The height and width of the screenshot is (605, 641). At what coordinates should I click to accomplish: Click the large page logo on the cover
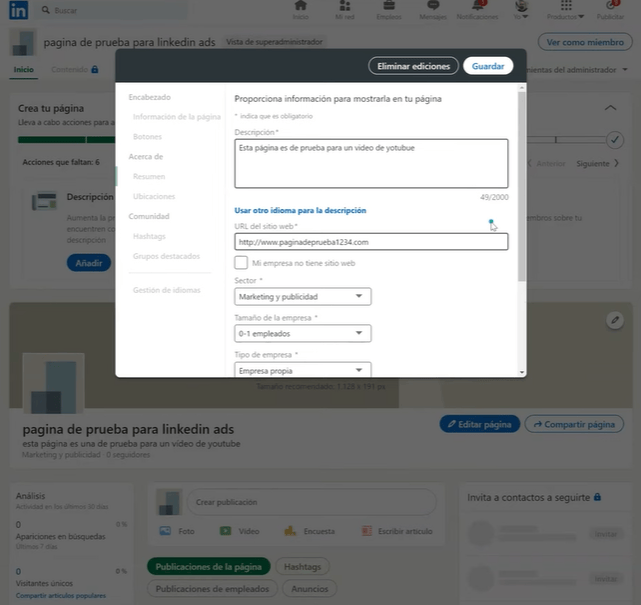coord(54,383)
